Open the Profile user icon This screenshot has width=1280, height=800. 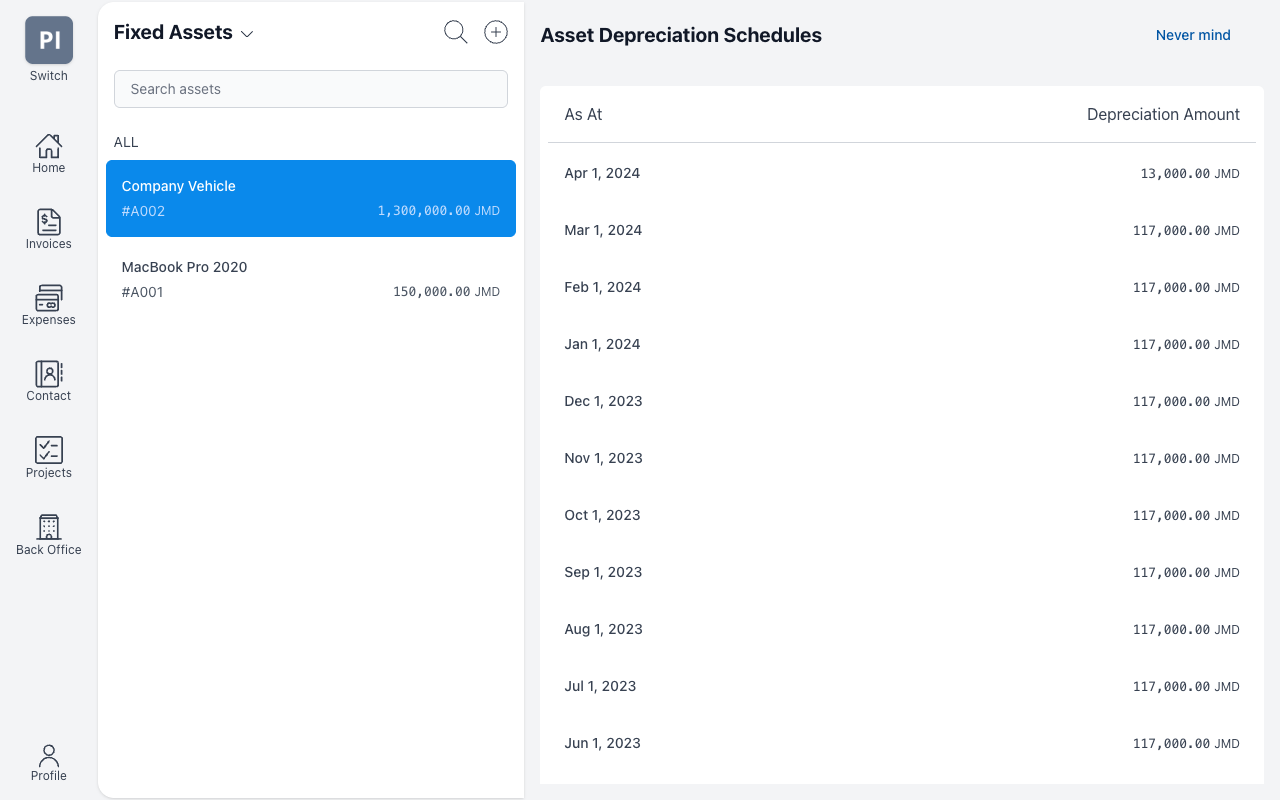(48, 756)
